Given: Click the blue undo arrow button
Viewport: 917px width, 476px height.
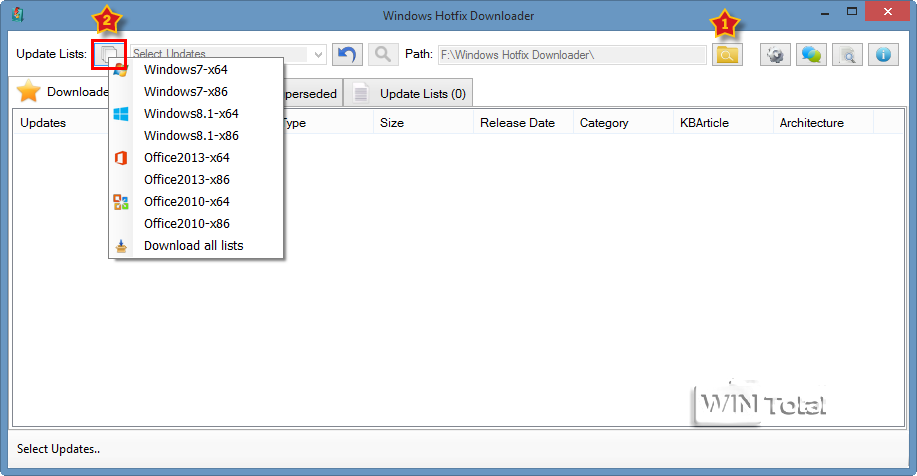Looking at the screenshot, I should (347, 55).
